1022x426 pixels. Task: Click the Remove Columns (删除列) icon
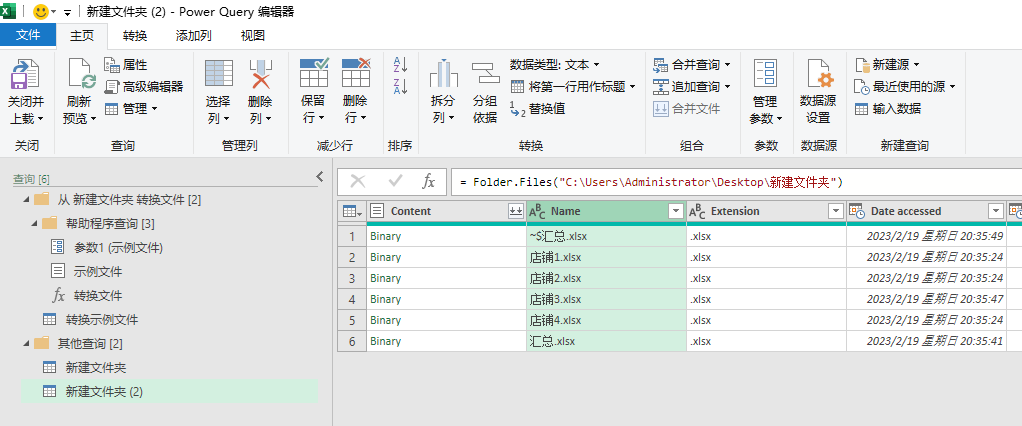260,77
